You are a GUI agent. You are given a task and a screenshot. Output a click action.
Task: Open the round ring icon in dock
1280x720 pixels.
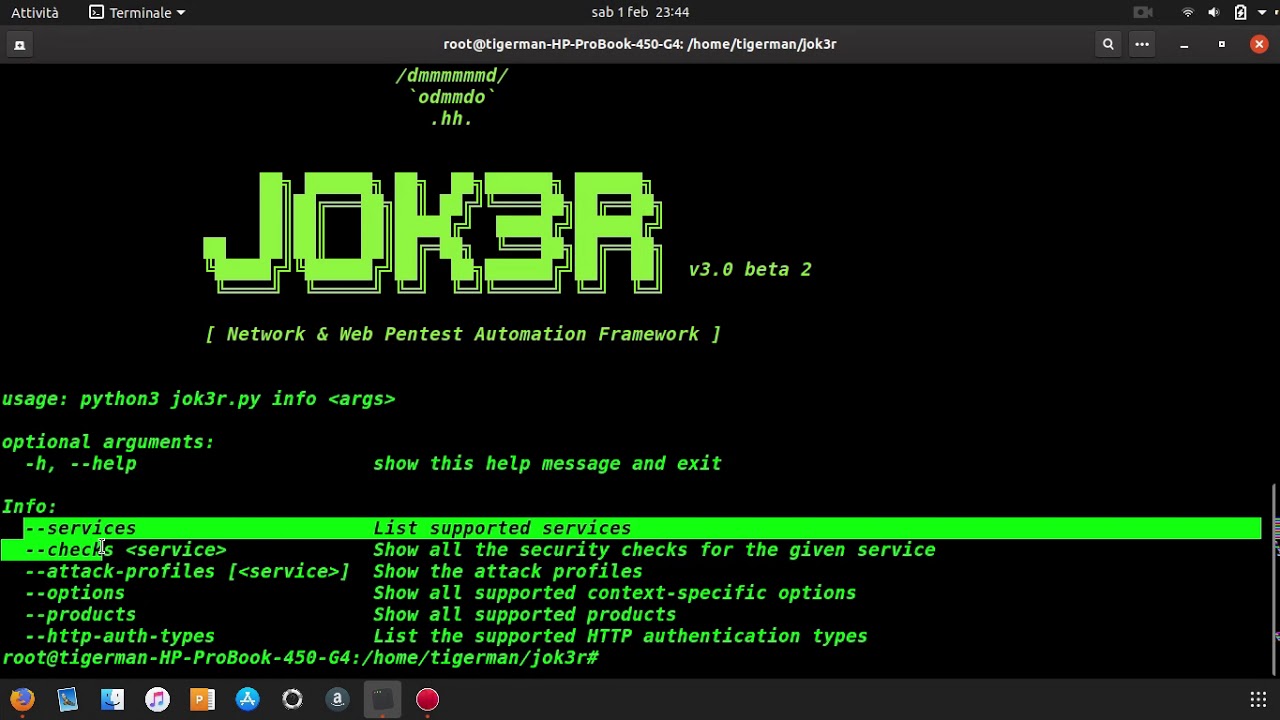pyautogui.click(x=292, y=699)
